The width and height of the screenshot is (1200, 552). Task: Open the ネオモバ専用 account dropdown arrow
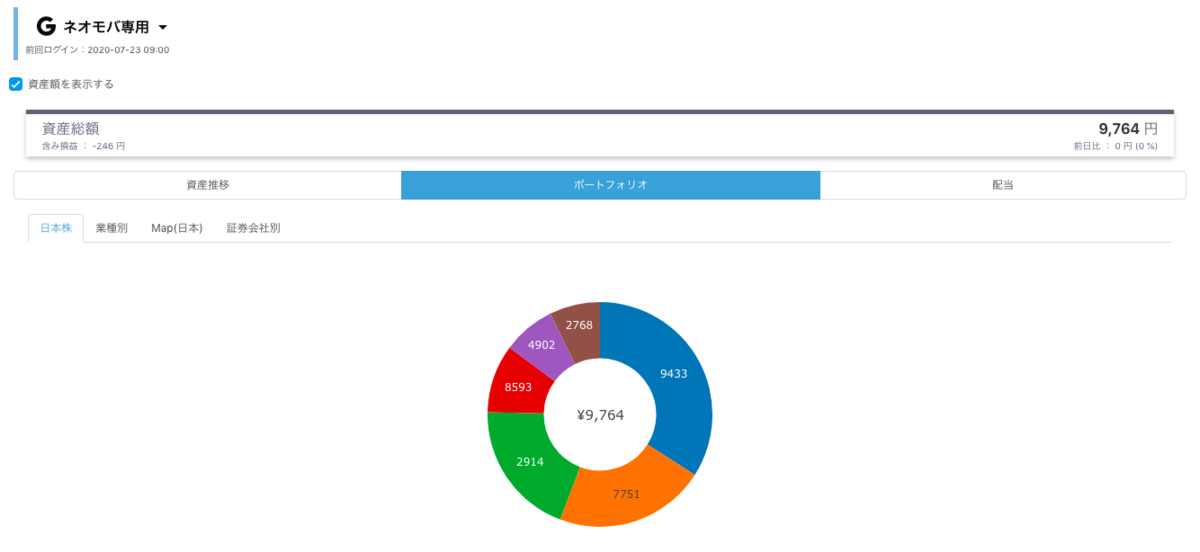pos(163,28)
